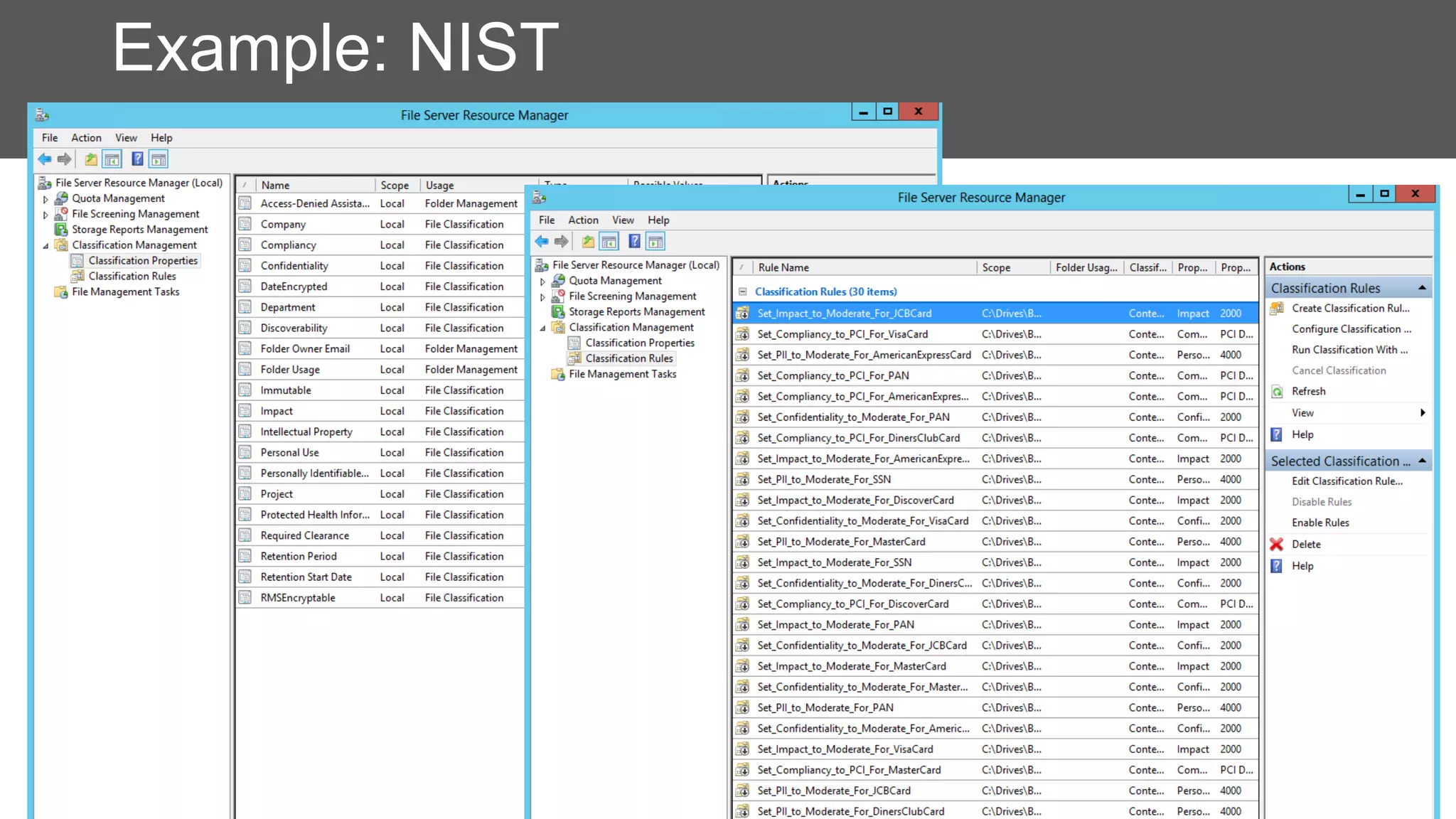Screen dimensions: 1456x819
Task: Click Edit Classification Rule action
Action: click(x=1347, y=481)
